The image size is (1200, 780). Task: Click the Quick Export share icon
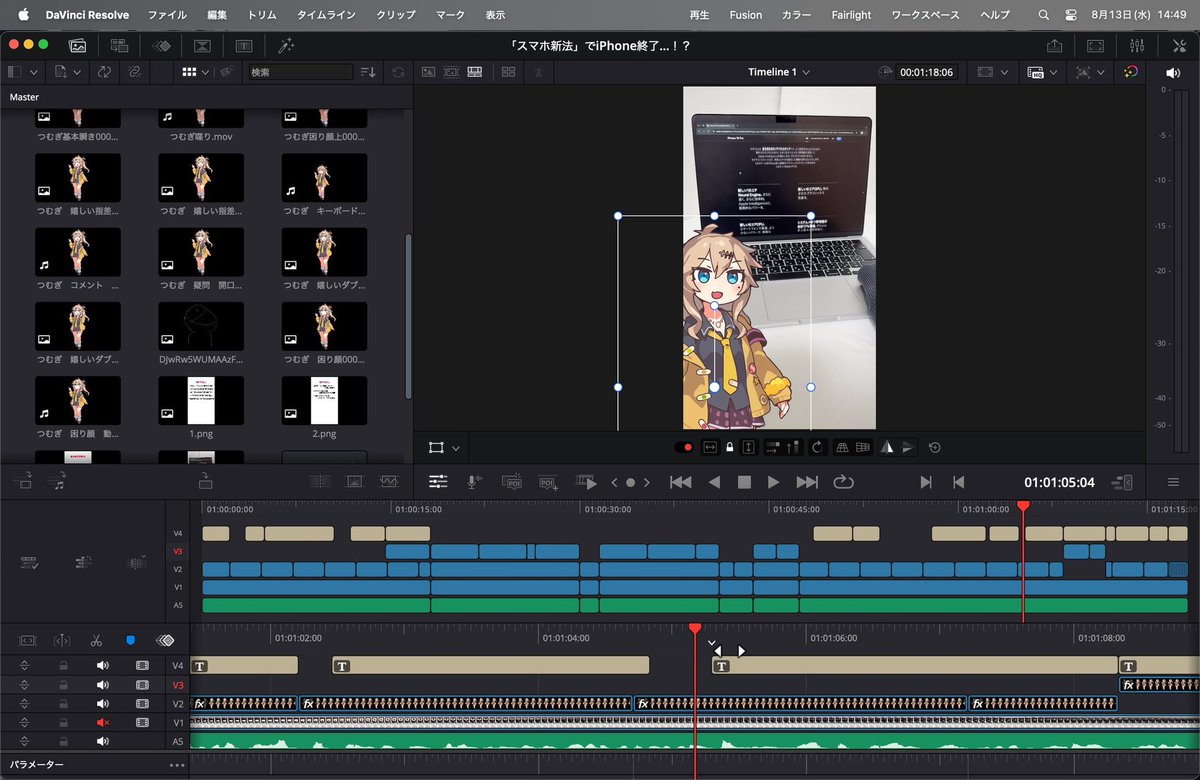[x=1054, y=46]
